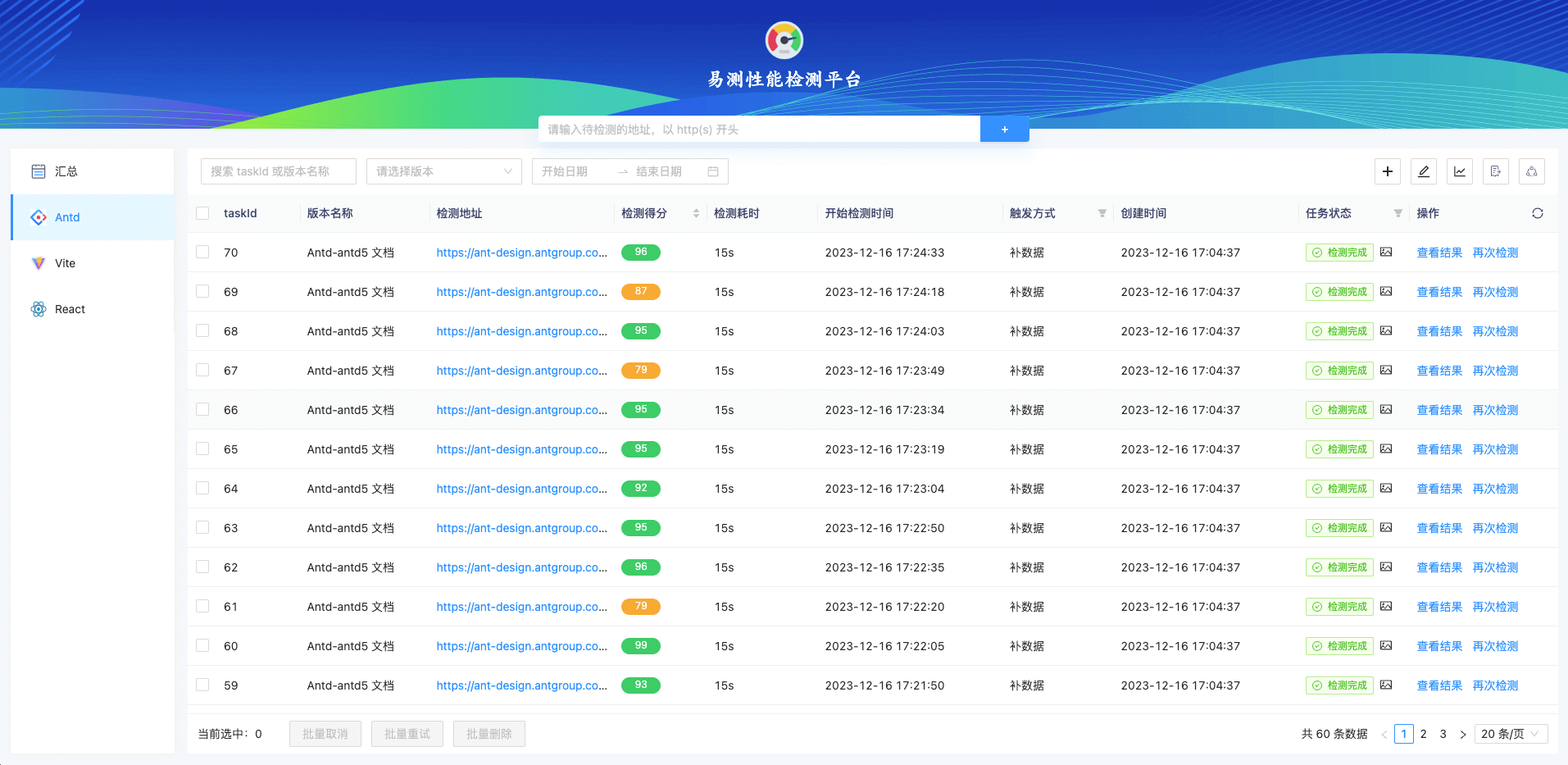Viewport: 1568px width, 765px height.
Task: Open the detection URL link for task 68
Action: click(522, 331)
